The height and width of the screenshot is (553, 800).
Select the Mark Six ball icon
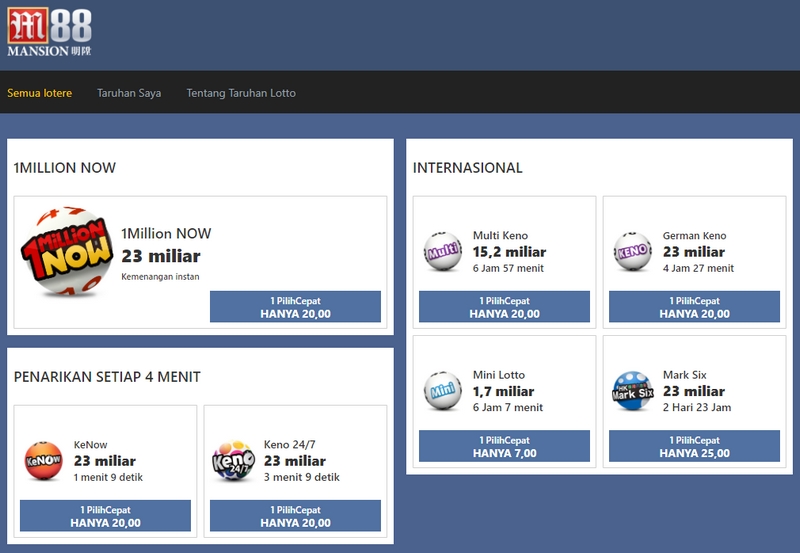tap(633, 391)
